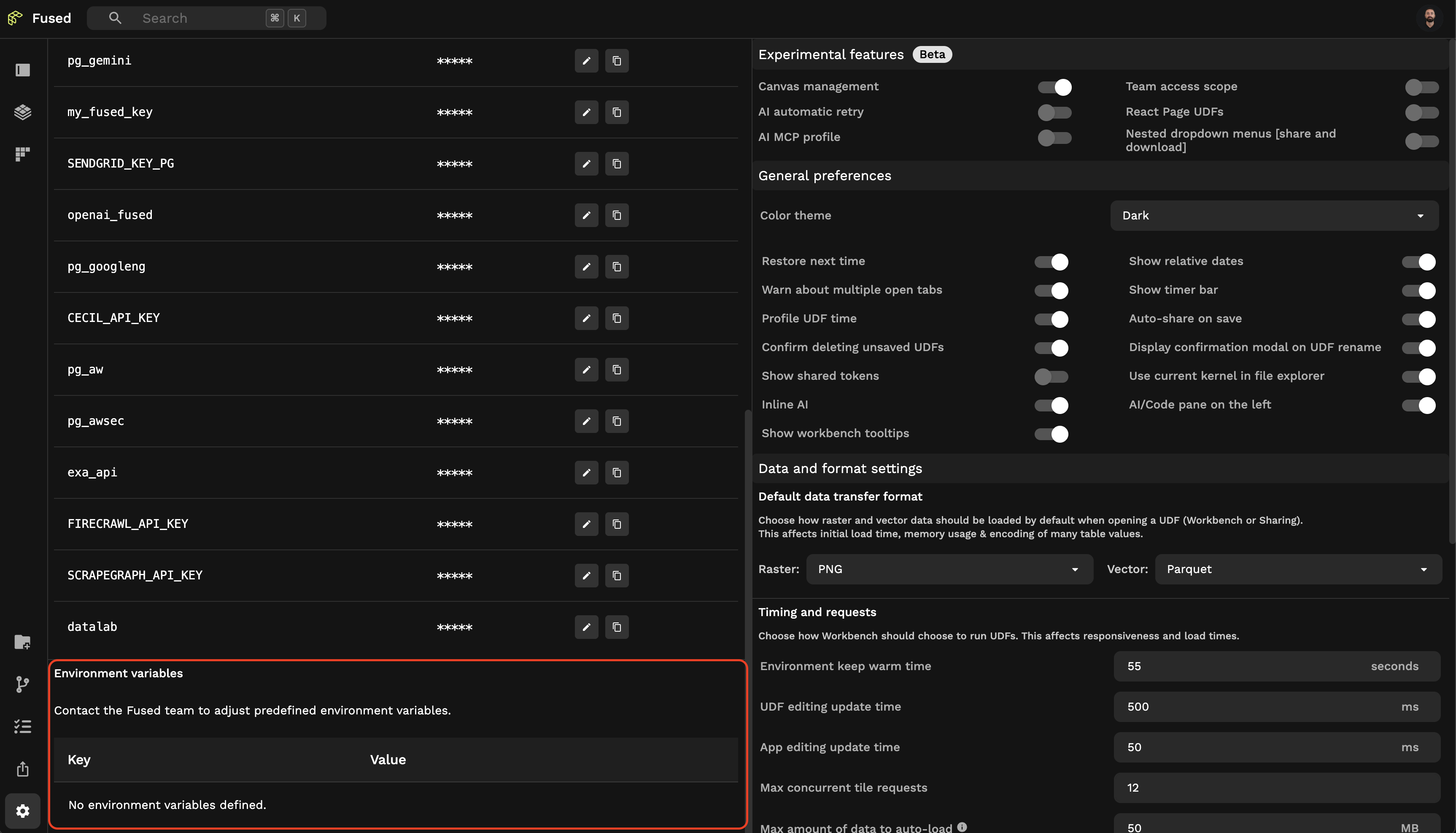Open the Color theme dropdown
This screenshot has height=833, width=1456.
point(1274,216)
